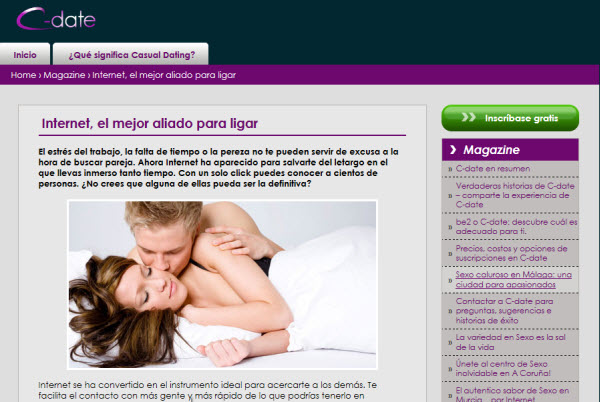The width and height of the screenshot is (600, 402).
Task: Click bullet icon beside Precios, costos y opciones
Action: 450,254
